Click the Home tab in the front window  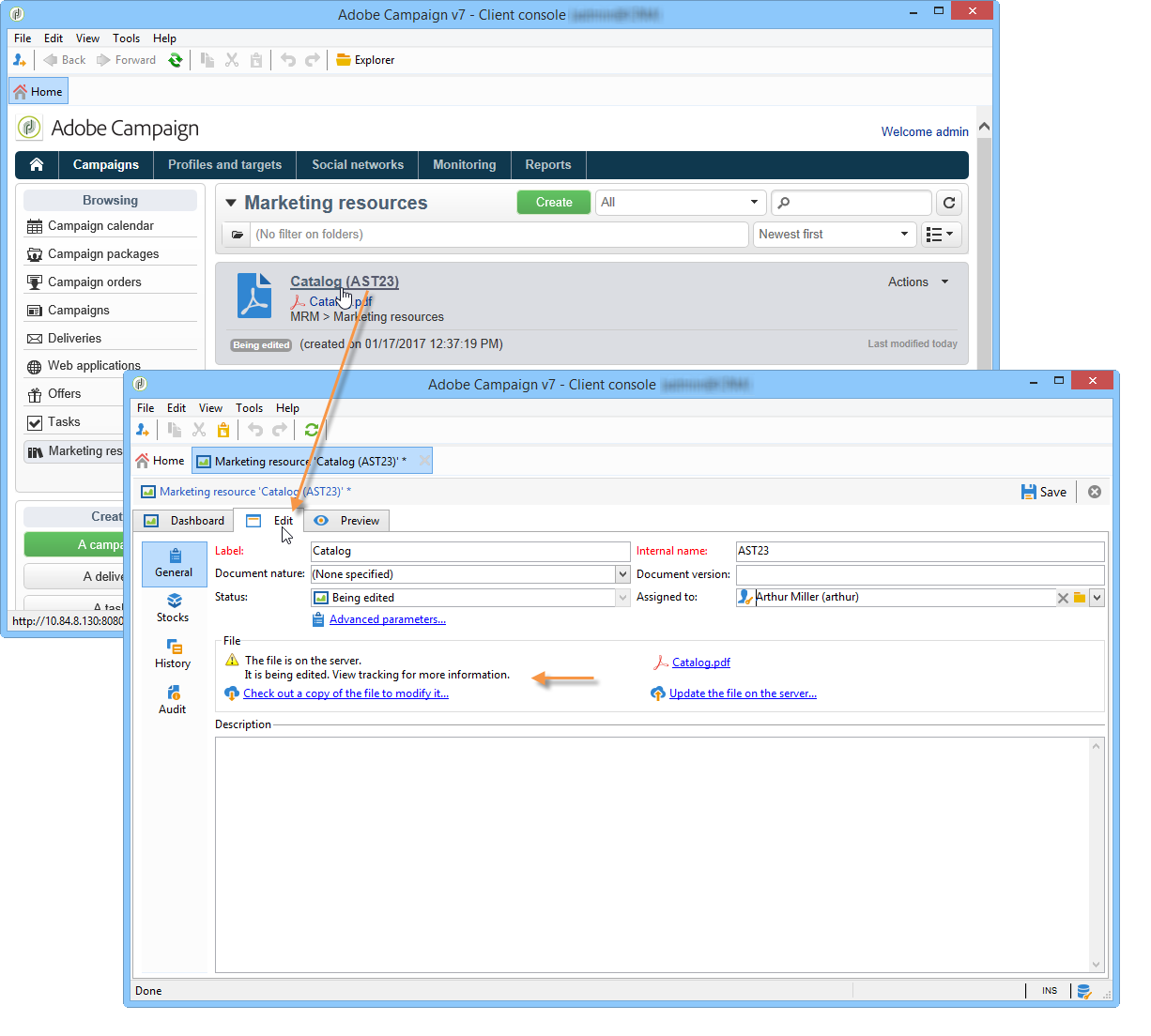[161, 461]
